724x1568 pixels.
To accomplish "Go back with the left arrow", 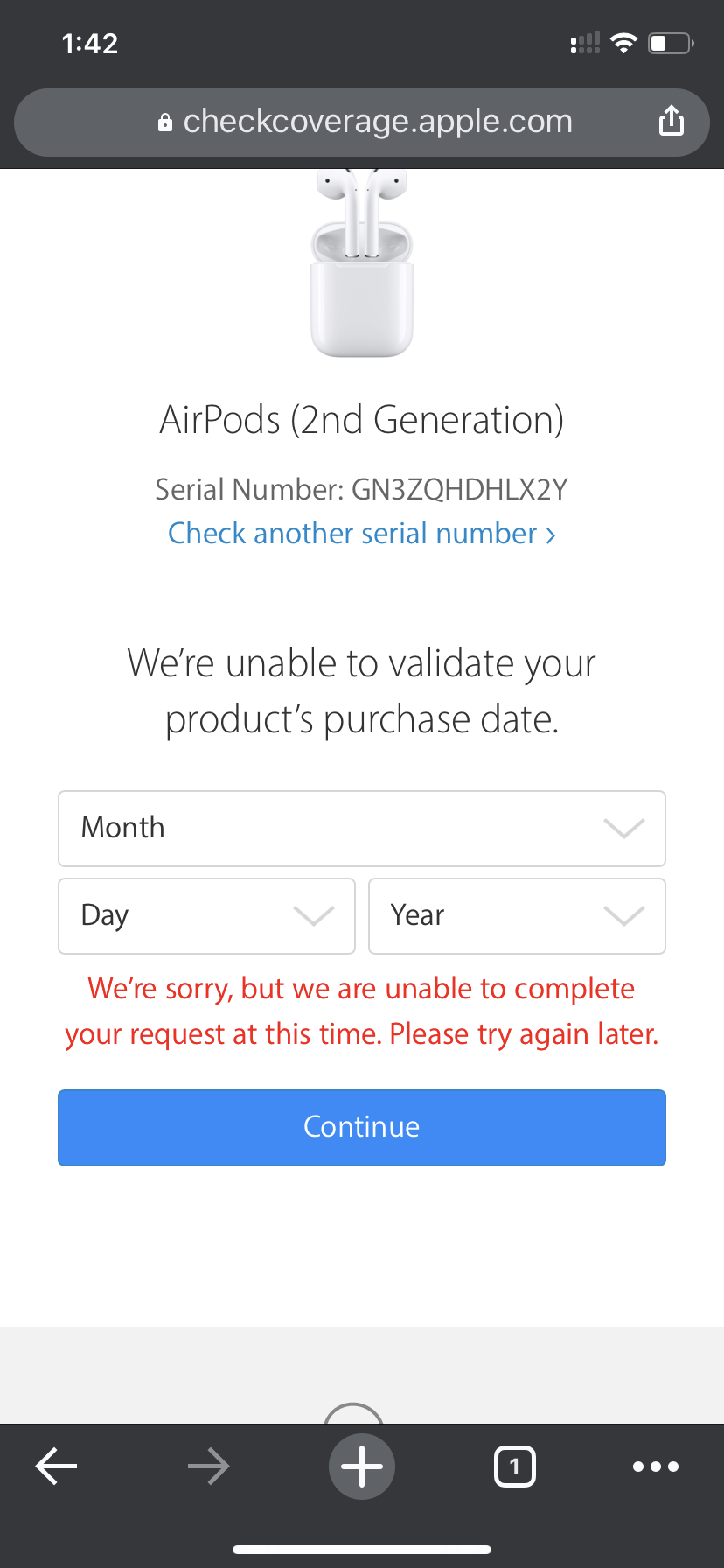I will (57, 1466).
